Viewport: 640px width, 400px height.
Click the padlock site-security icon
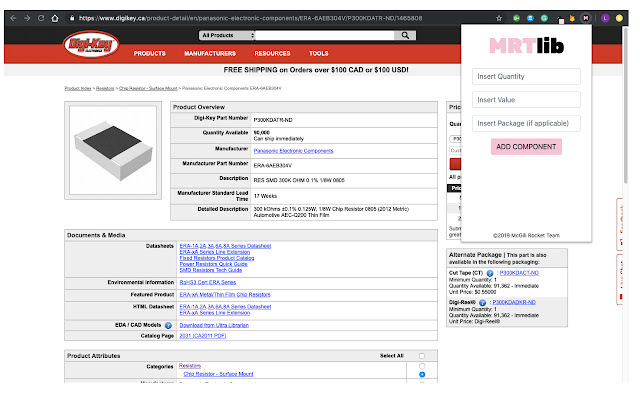click(72, 18)
